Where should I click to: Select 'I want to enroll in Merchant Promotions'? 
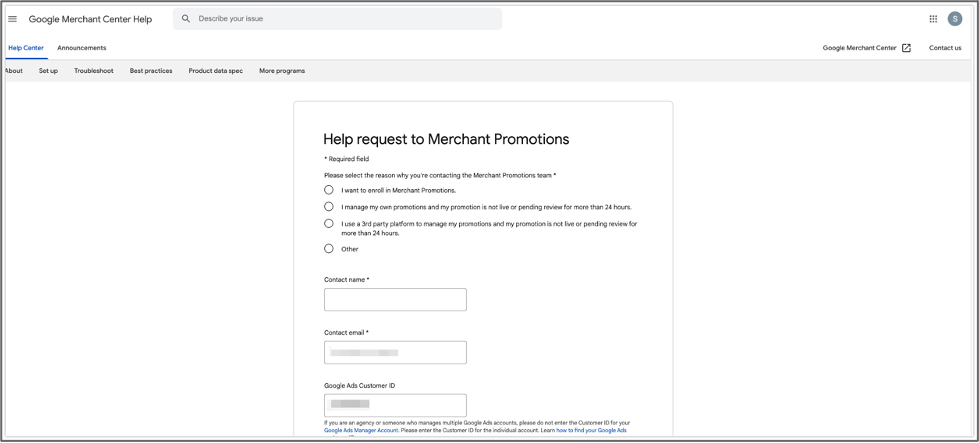pos(328,190)
